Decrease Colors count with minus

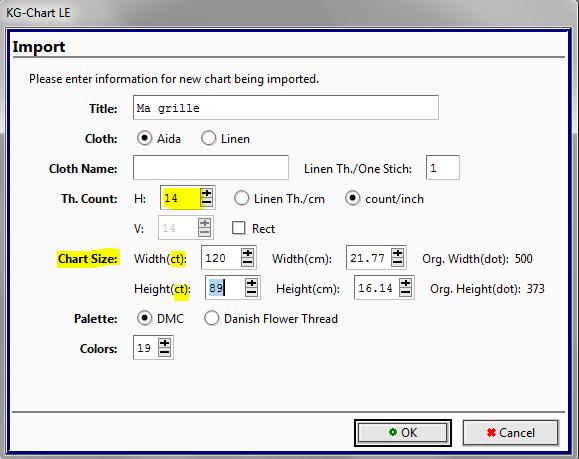pyautogui.click(x=164, y=352)
